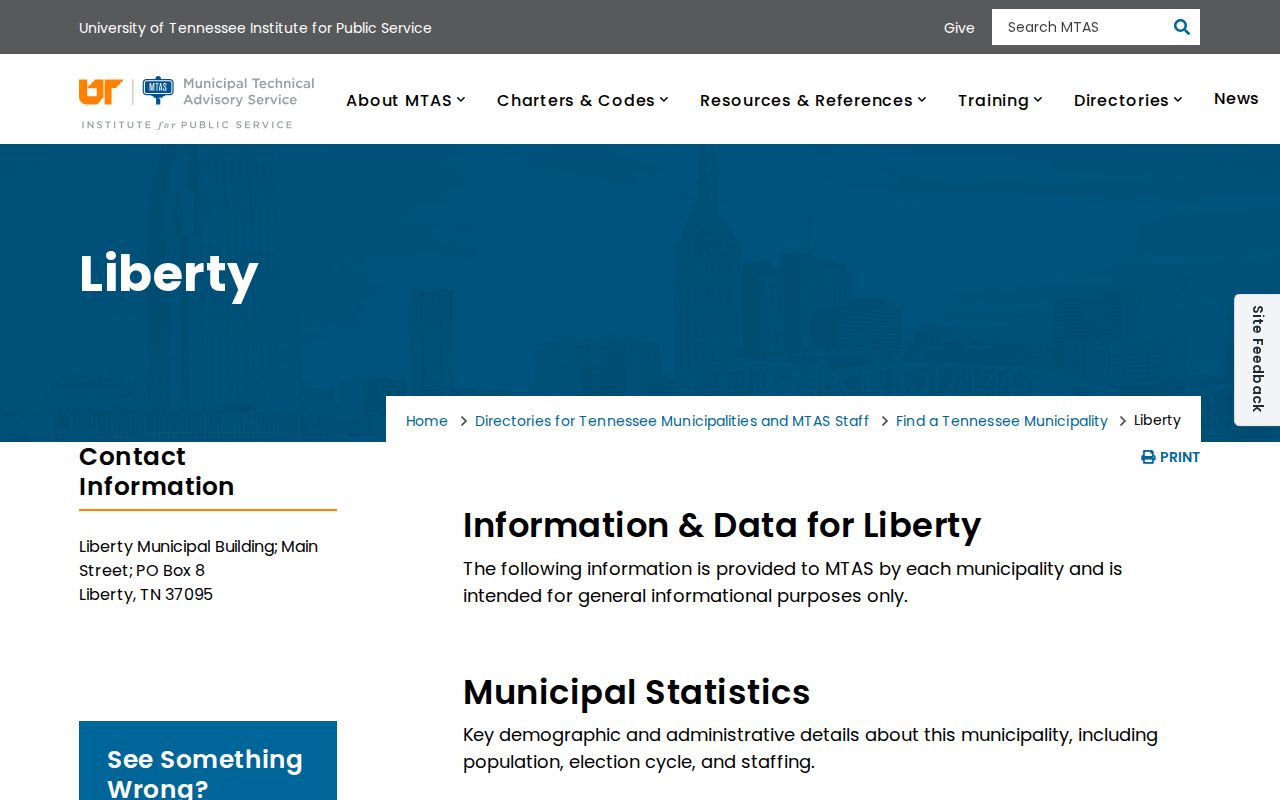The width and height of the screenshot is (1280, 800).
Task: Go to the News page
Action: [1236, 98]
